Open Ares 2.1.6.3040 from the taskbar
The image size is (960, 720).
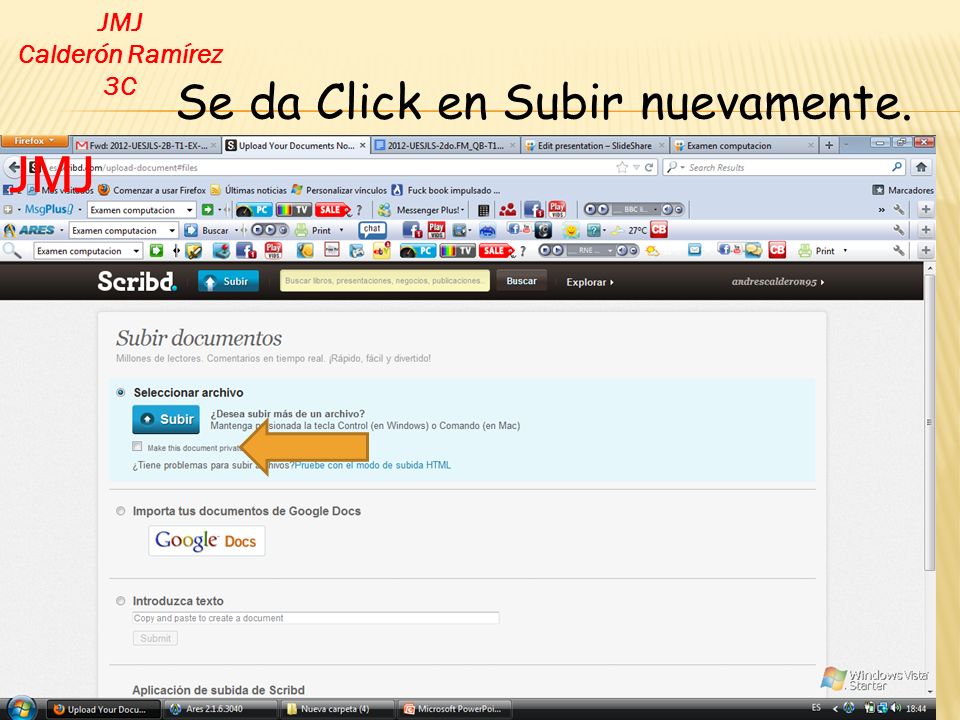221,709
